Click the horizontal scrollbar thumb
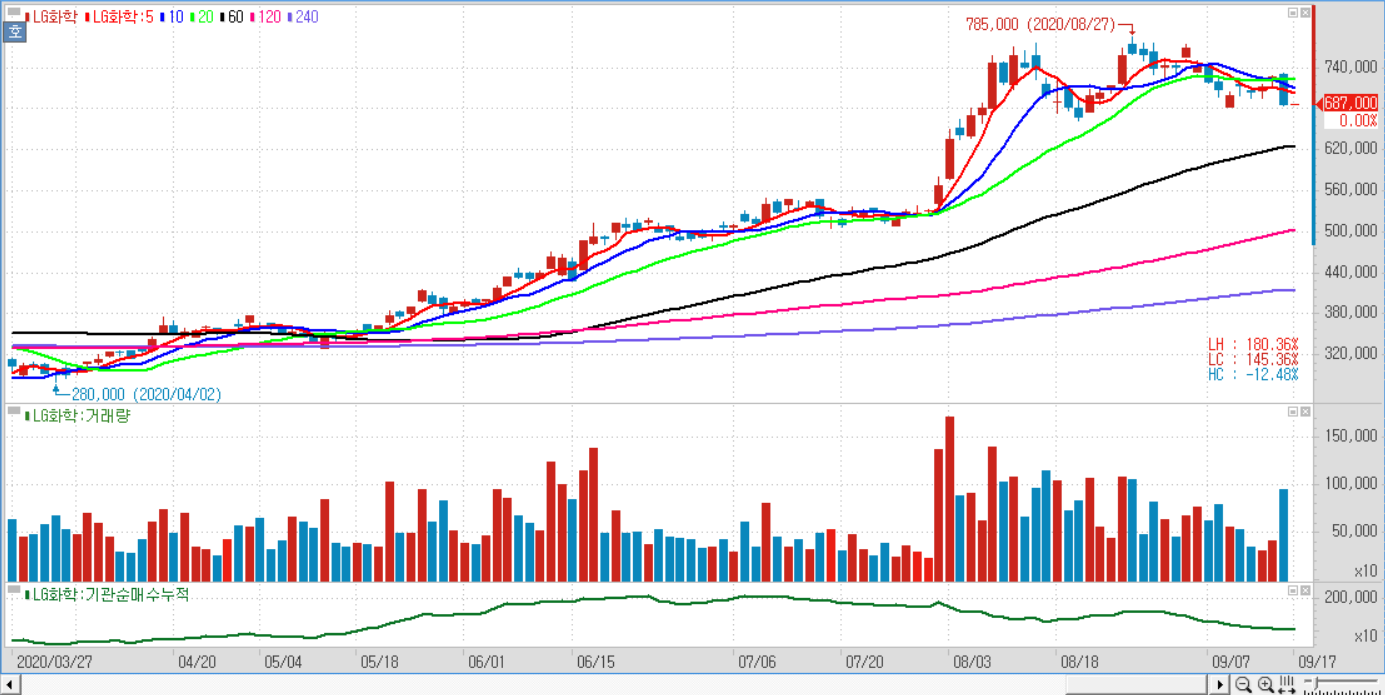The height and width of the screenshot is (695, 1385). tap(1137, 685)
